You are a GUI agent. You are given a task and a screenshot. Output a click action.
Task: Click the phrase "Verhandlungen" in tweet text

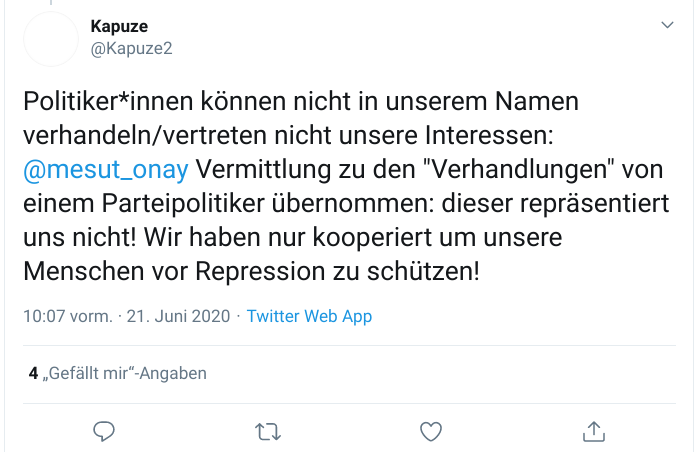pyautogui.click(x=518, y=169)
